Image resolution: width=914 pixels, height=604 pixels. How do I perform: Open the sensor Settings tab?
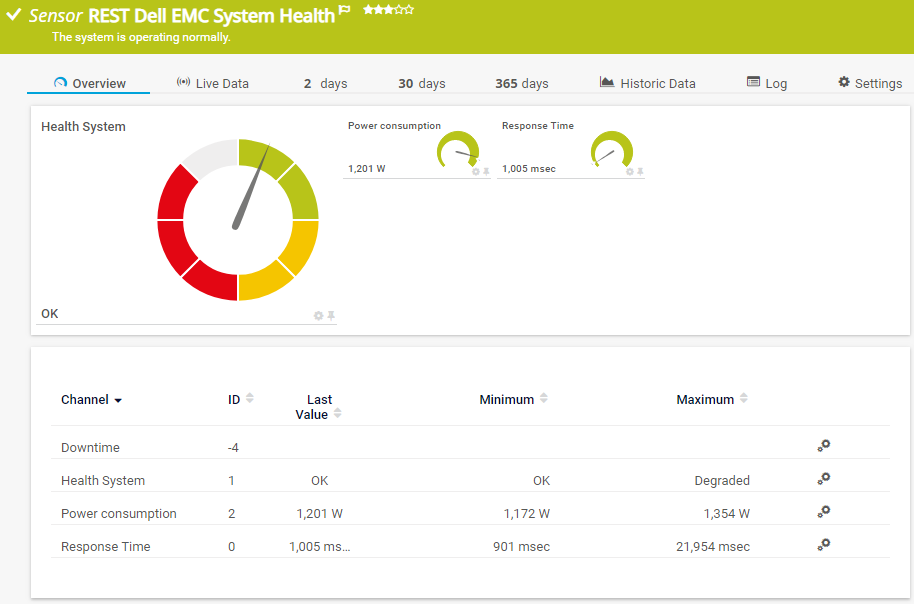(x=870, y=83)
